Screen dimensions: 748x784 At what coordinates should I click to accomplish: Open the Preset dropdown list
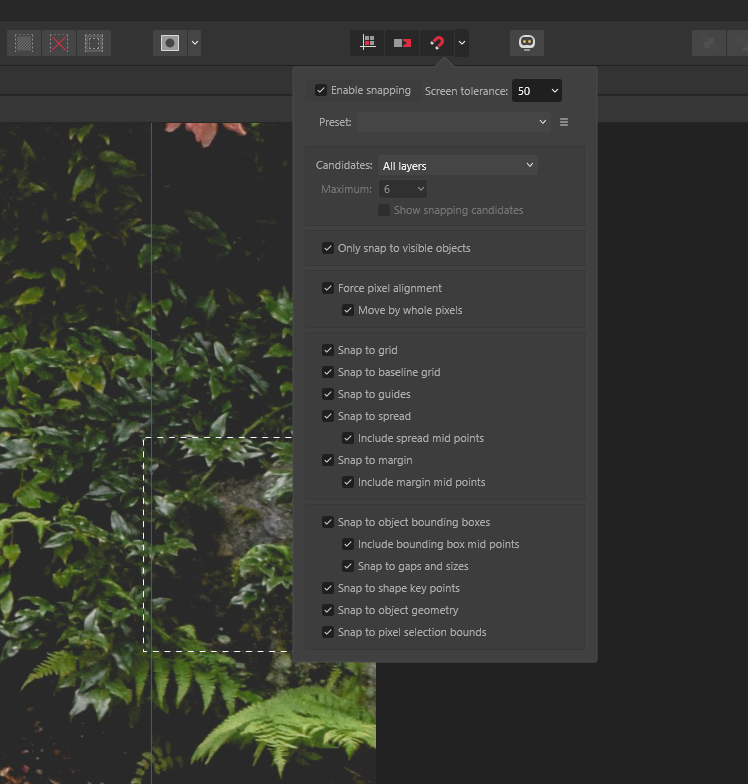pos(453,122)
